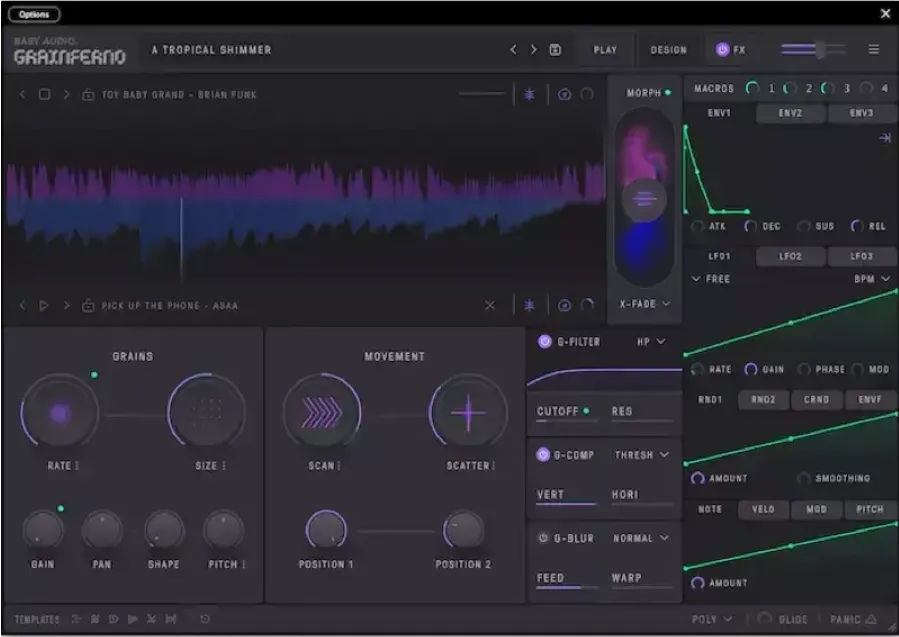Screen dimensions: 899x637
Task: Click the Scan movement knob with arrows
Action: point(322,412)
